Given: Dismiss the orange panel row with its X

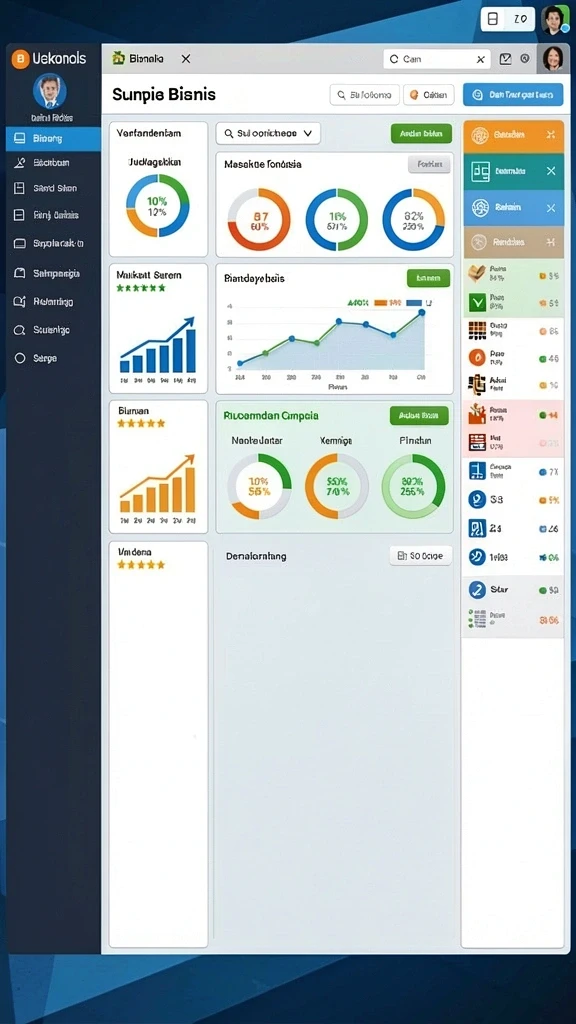Looking at the screenshot, I should tap(551, 135).
